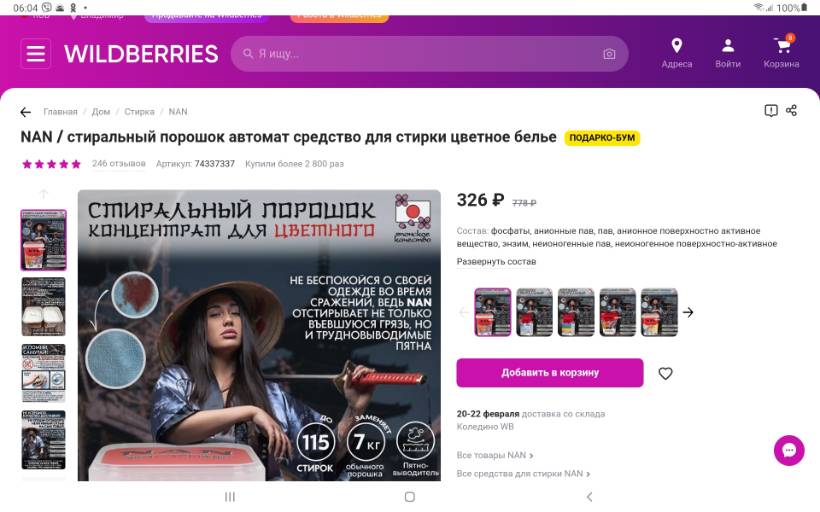This screenshot has width=820, height=512.
Task: Open the 246 отзывов reviews link
Action: [x=119, y=164]
